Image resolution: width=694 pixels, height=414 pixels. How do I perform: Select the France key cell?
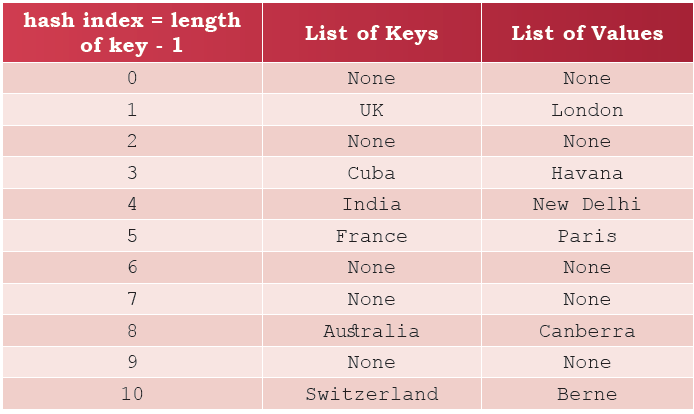[x=372, y=236]
